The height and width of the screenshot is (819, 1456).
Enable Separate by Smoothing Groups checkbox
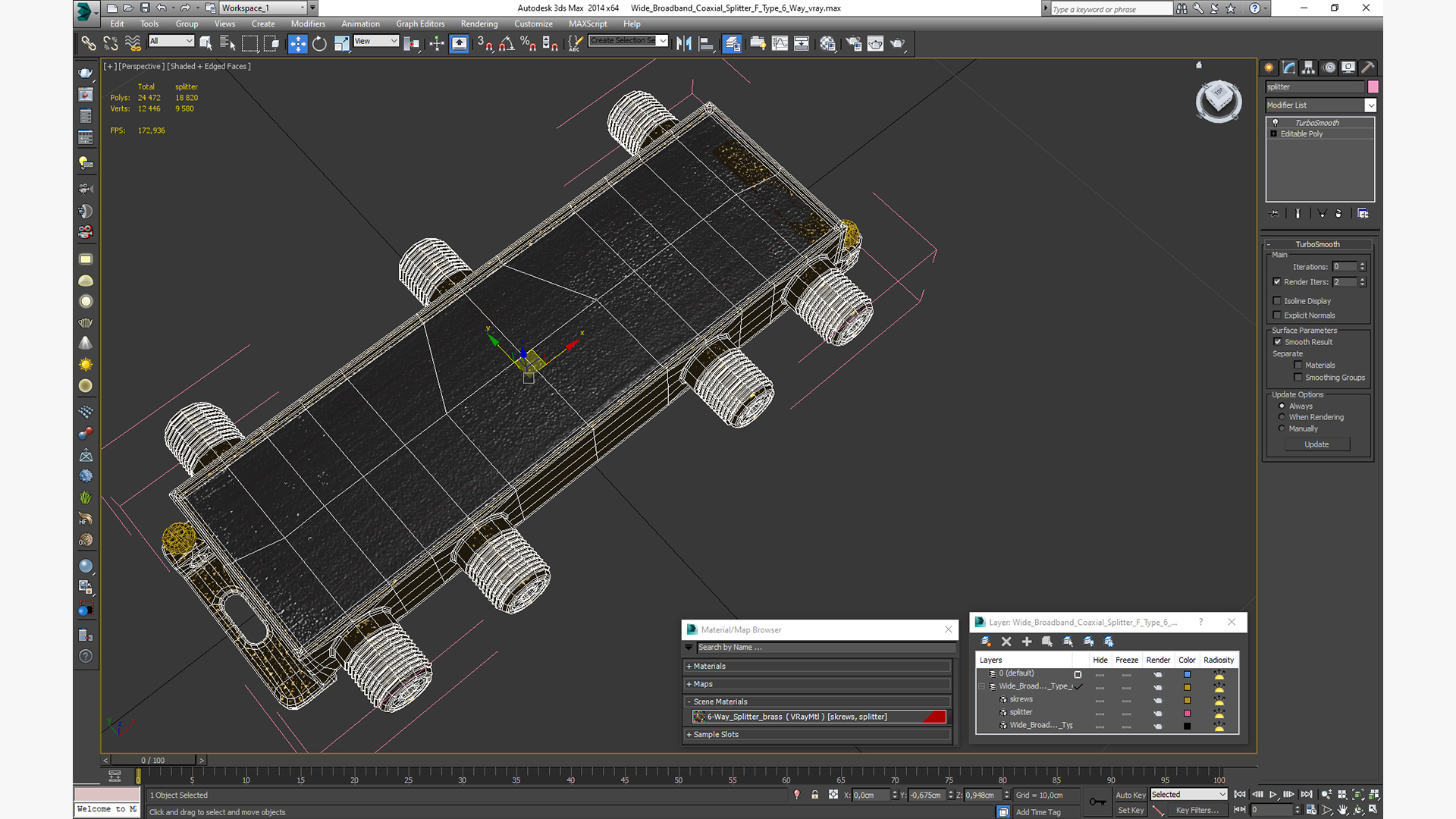tap(1298, 378)
